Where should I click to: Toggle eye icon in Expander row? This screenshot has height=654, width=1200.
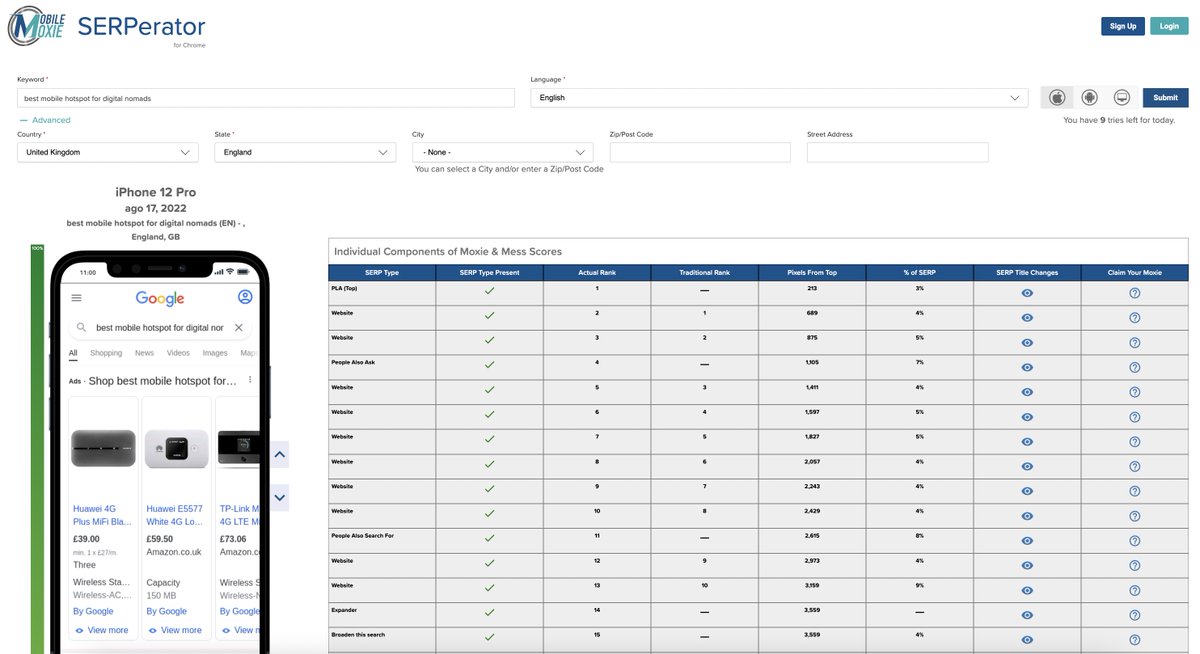point(1027,615)
